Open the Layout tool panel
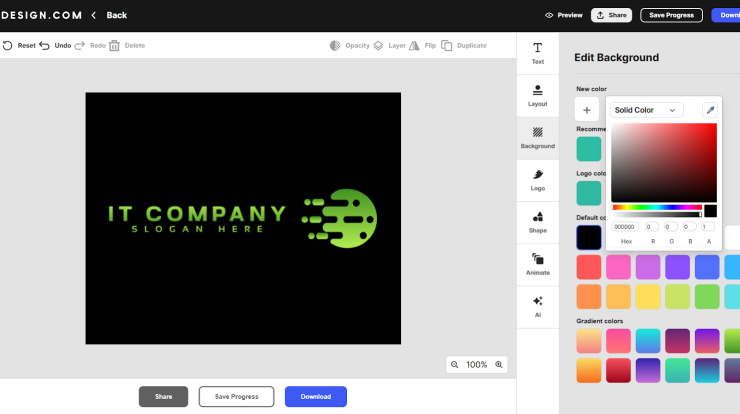 click(538, 95)
